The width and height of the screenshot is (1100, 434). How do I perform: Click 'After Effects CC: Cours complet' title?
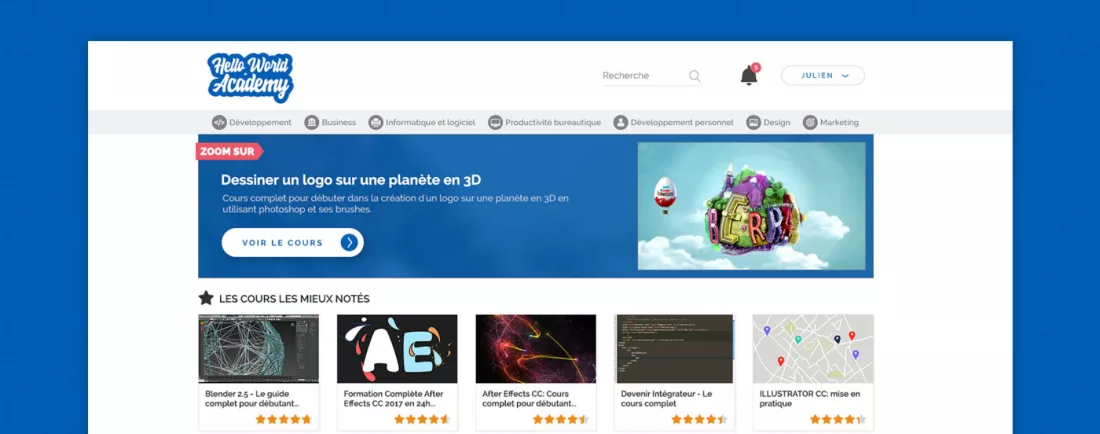[530, 399]
